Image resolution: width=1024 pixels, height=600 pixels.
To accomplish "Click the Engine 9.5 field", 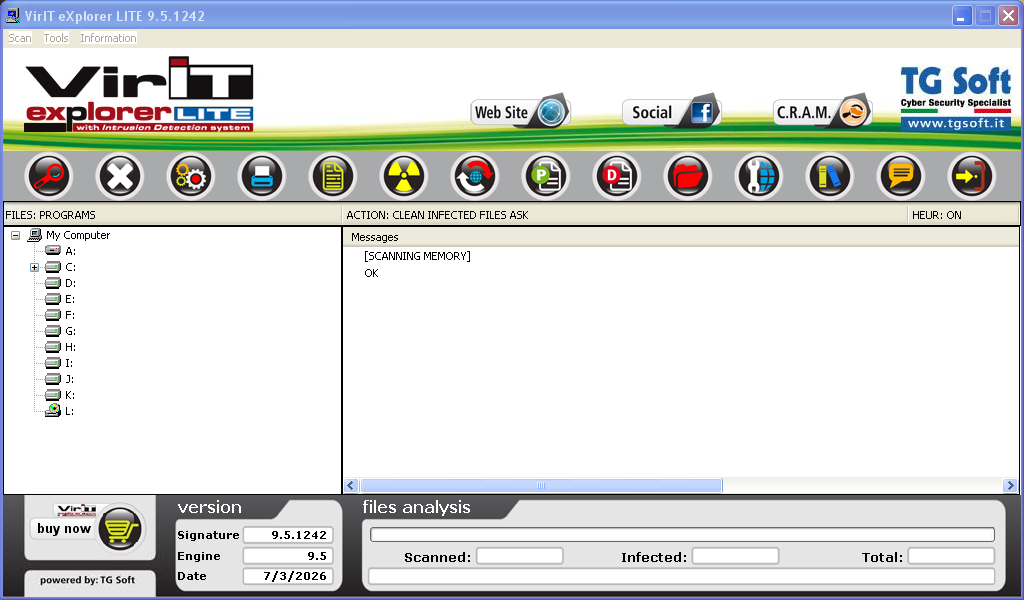I will point(288,556).
